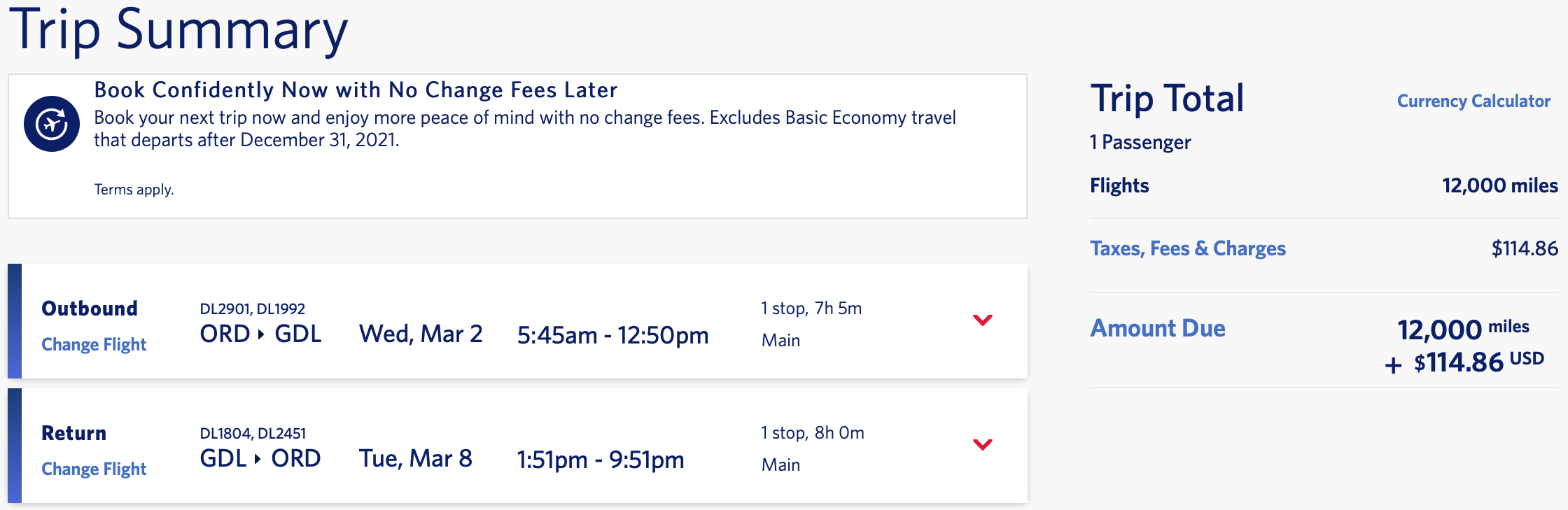Open the Currency Calculator

tap(1473, 101)
